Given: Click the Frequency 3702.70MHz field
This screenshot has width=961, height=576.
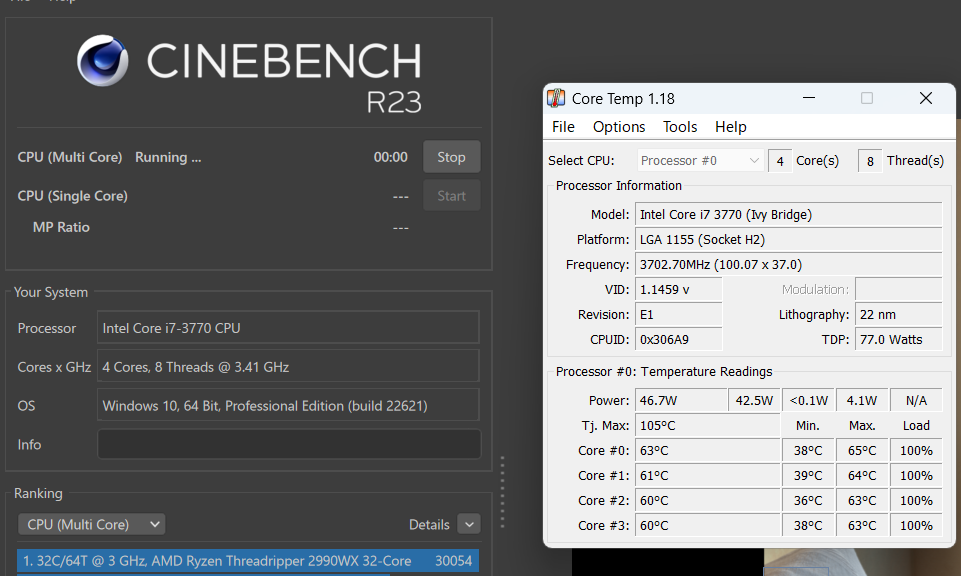Looking at the screenshot, I should point(788,265).
